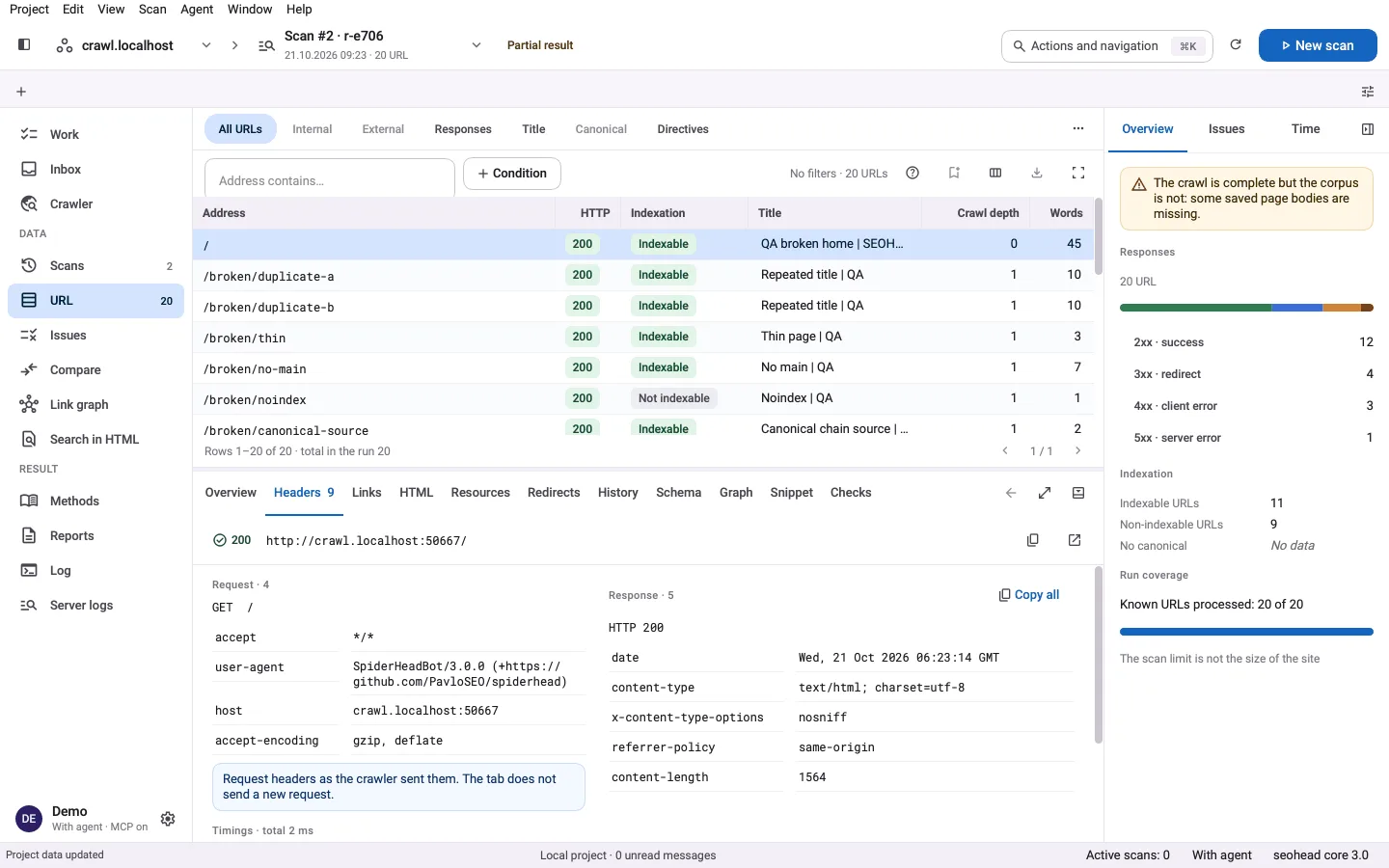
Task: Open Link graph in the sidebar
Action: point(96,404)
